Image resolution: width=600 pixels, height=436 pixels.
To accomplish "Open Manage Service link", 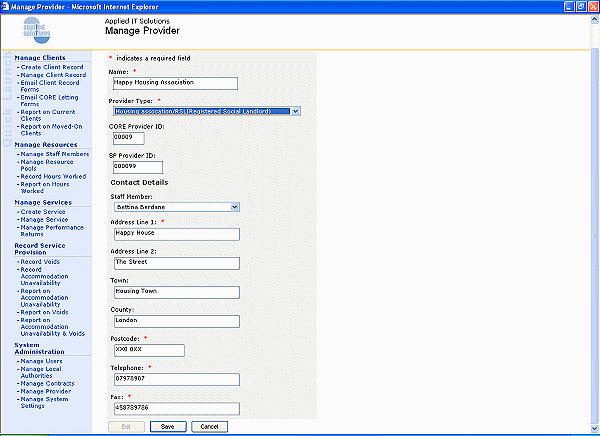I will 44,220.
